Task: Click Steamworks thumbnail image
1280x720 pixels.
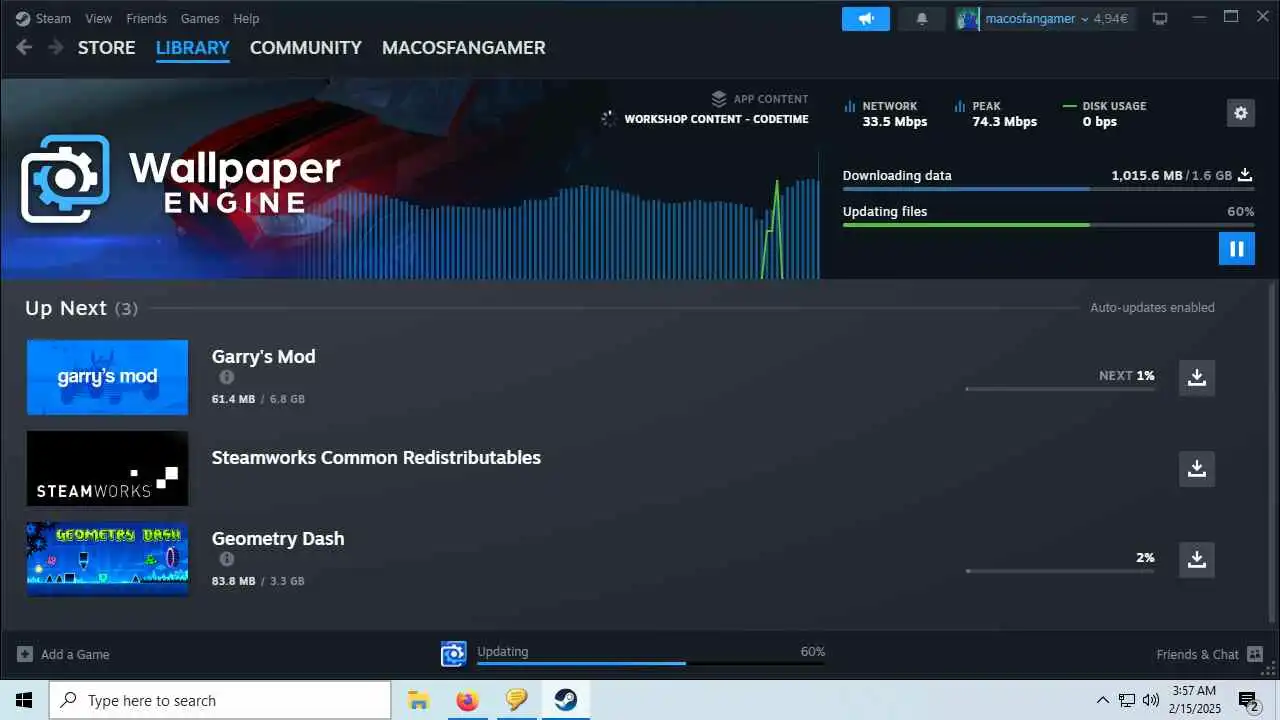Action: [x=107, y=468]
